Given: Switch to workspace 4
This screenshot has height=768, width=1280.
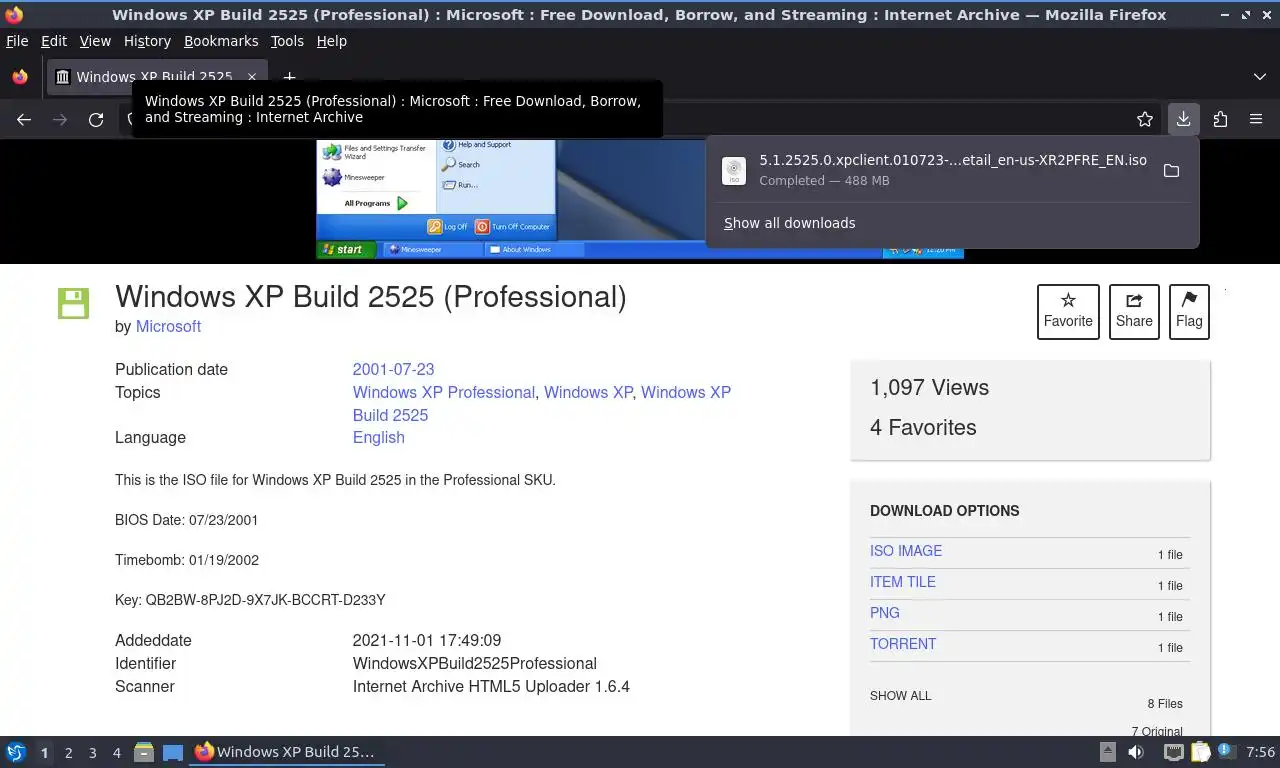Looking at the screenshot, I should pos(116,753).
